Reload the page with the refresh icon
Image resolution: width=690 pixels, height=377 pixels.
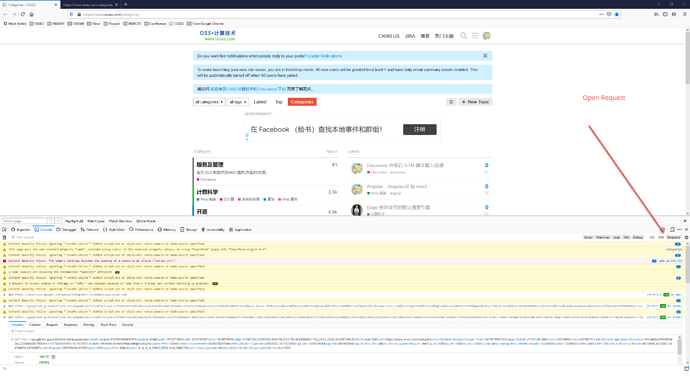(22, 14)
